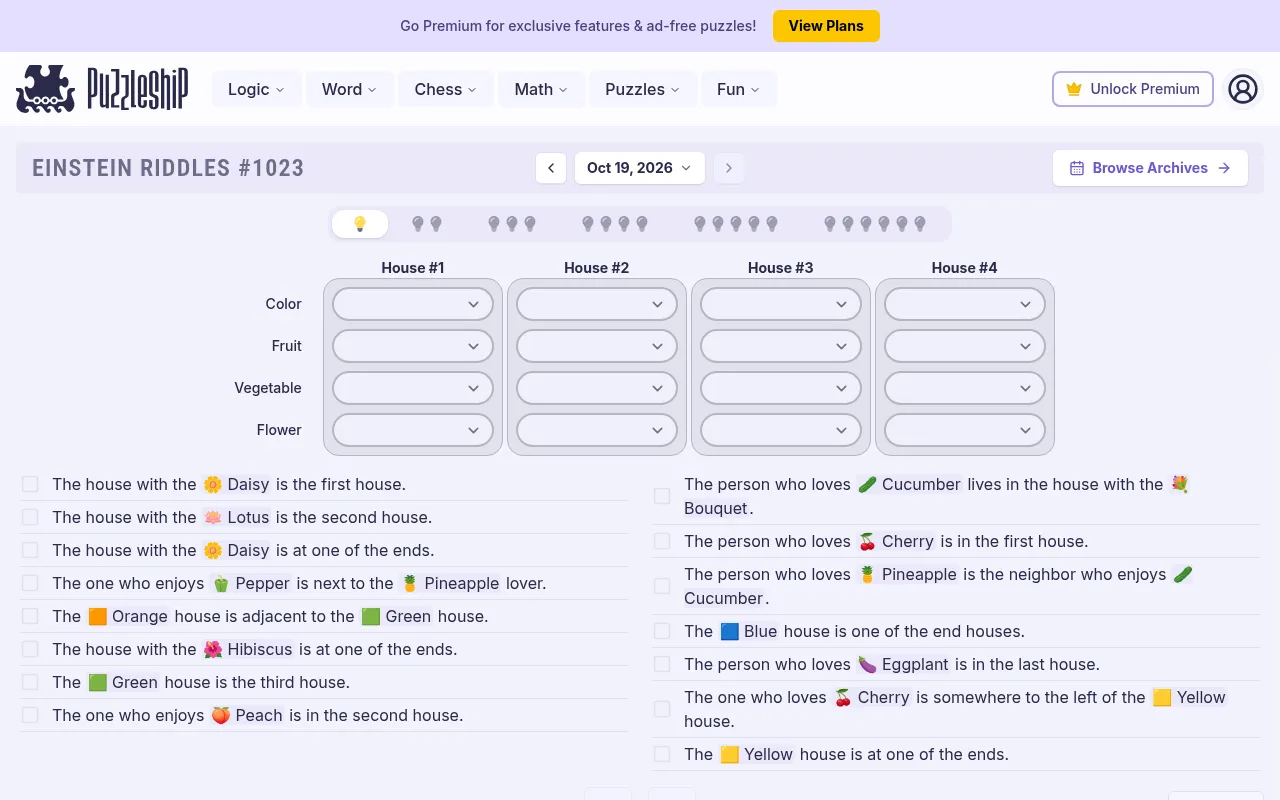Screen dimensions: 1280x800
Task: Open the Logic menu
Action: point(256,89)
